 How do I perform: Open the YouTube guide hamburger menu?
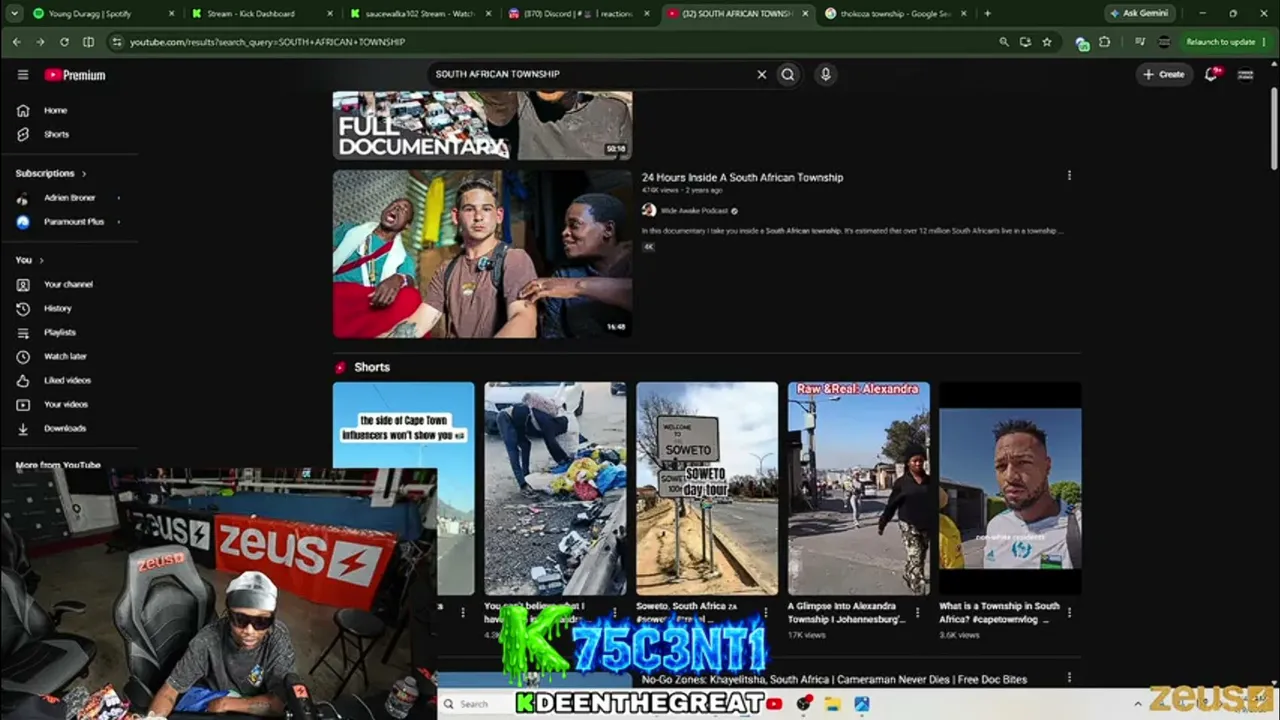[23, 75]
